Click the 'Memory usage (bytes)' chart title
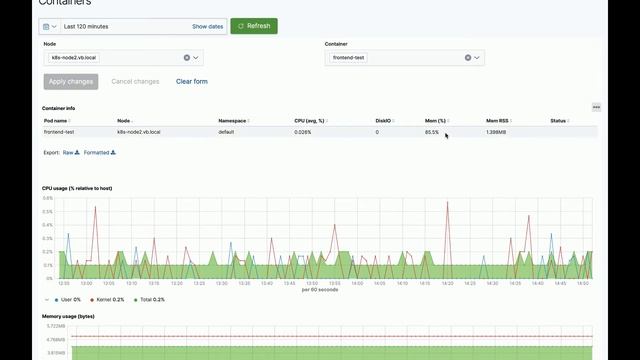The height and width of the screenshot is (360, 640). (x=68, y=316)
